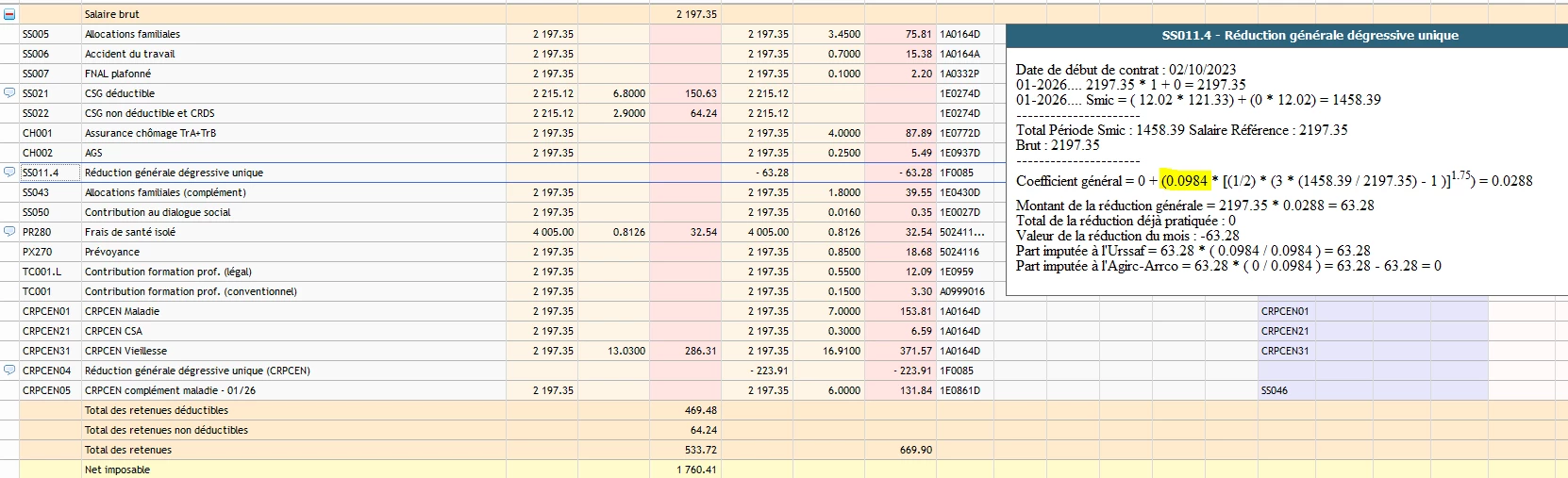Screen dimensions: 1568x478
Task: Click the 'CRPCEN Maladie' label
Action: coord(122,311)
